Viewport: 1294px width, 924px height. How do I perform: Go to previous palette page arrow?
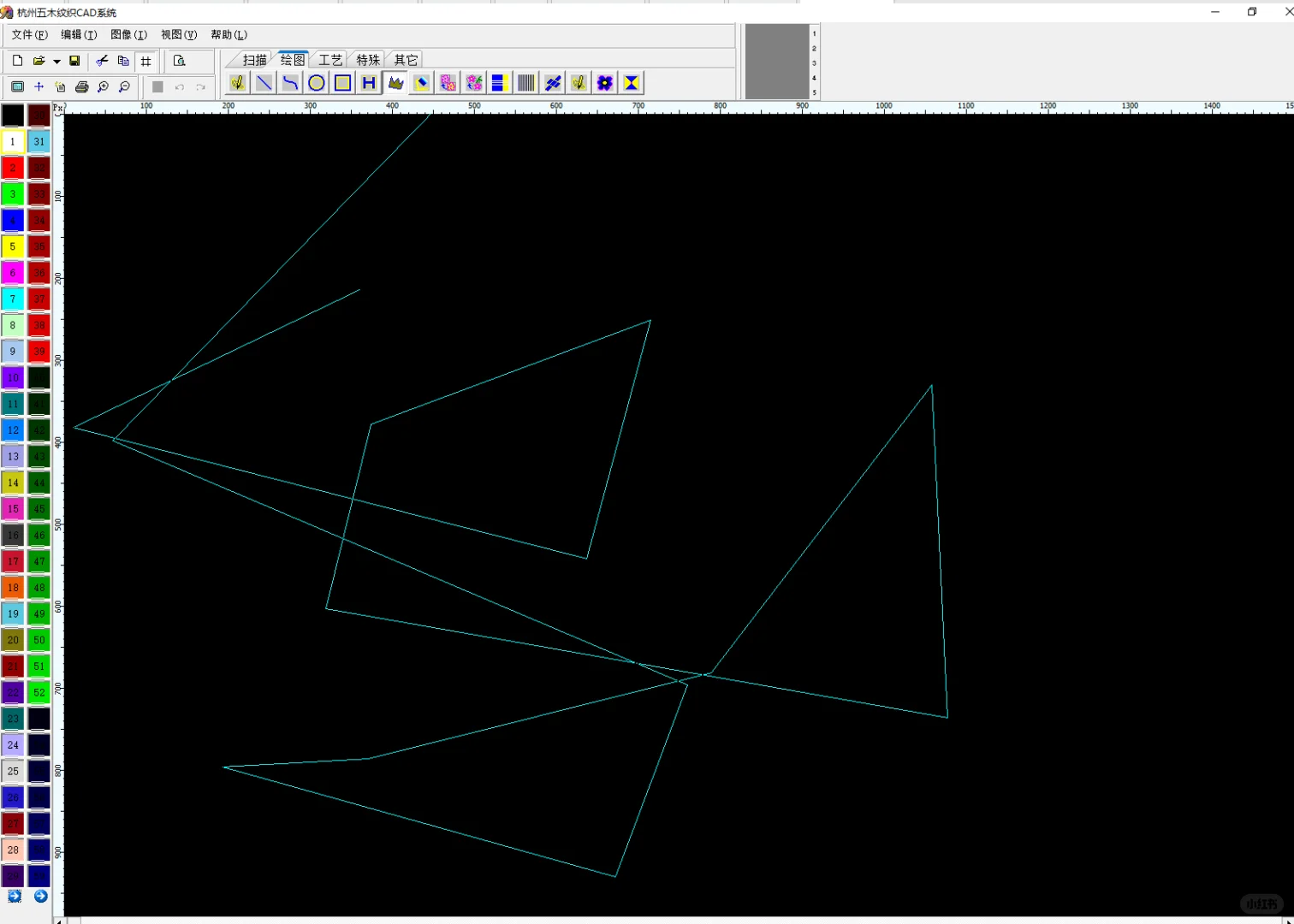[x=15, y=896]
